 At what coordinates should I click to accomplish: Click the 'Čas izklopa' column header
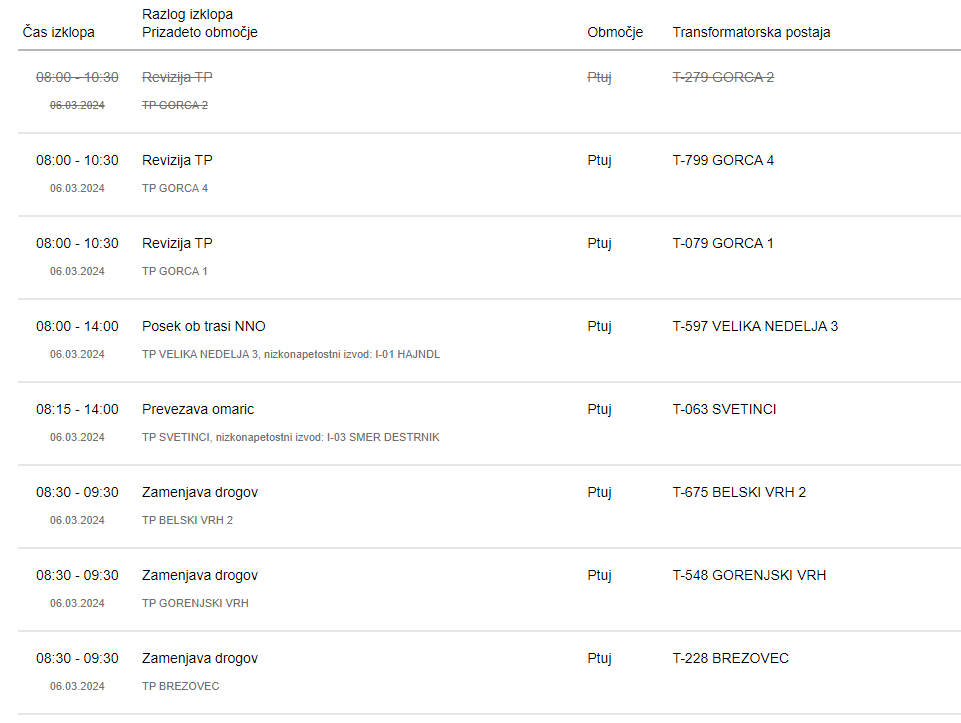click(x=59, y=32)
